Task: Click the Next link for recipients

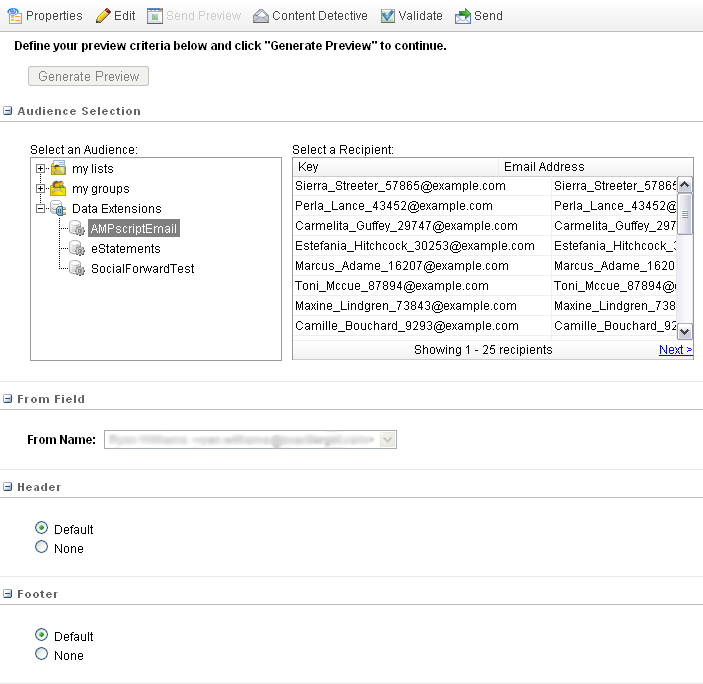Action: (675, 350)
